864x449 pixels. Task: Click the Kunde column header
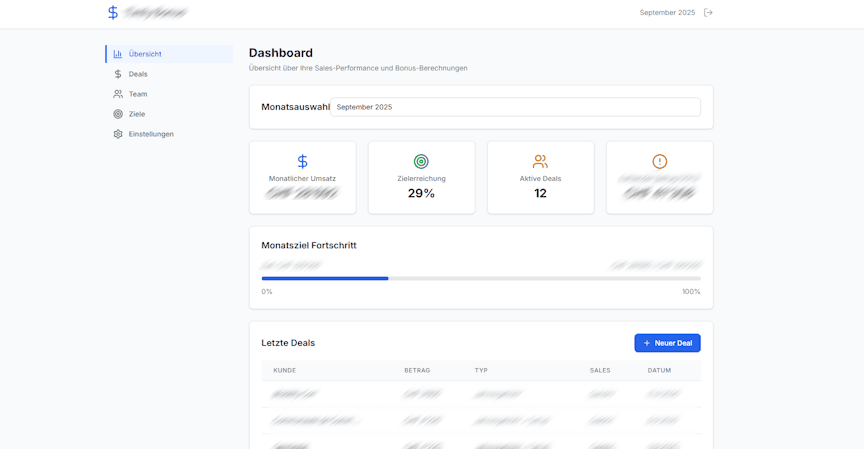[285, 370]
